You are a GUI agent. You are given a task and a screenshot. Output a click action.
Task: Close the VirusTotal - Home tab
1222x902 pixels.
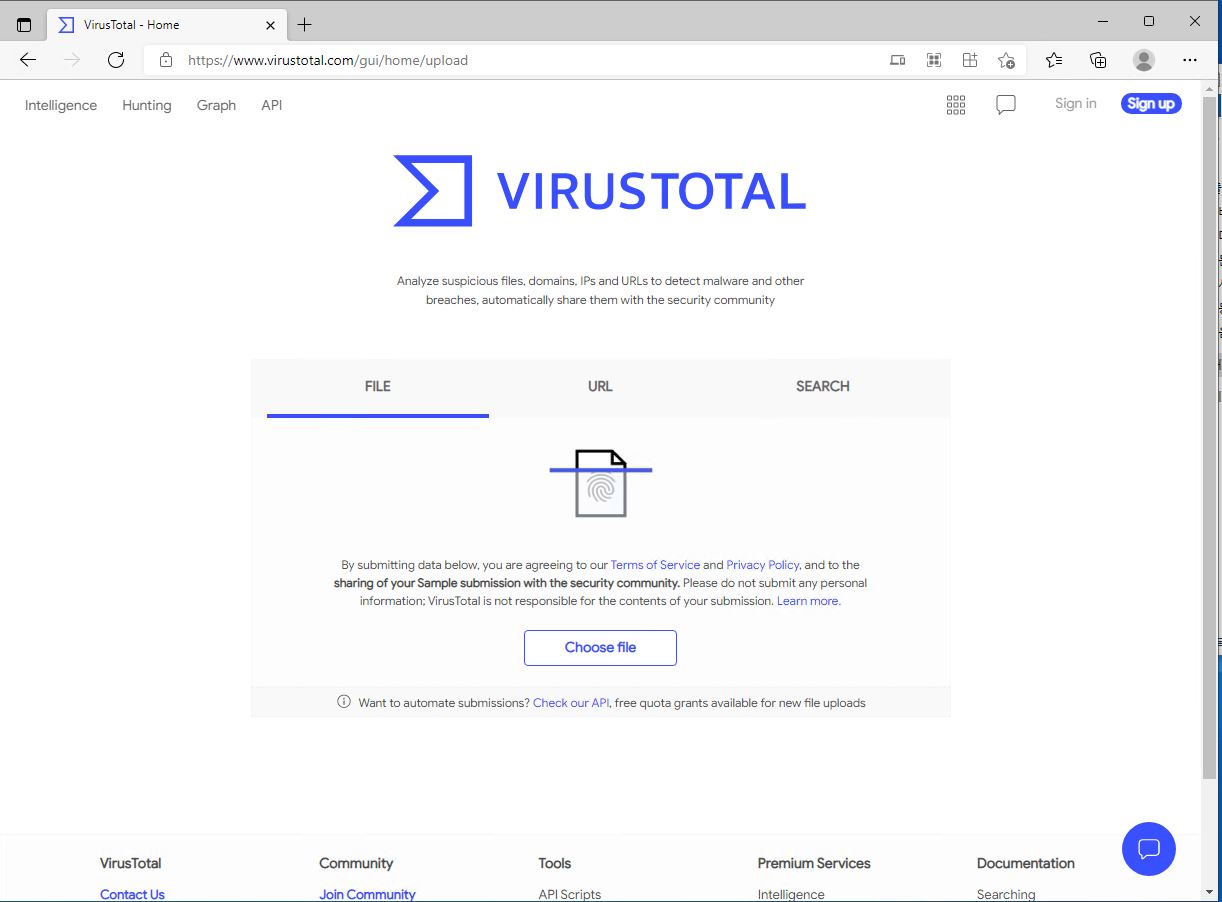coord(270,25)
